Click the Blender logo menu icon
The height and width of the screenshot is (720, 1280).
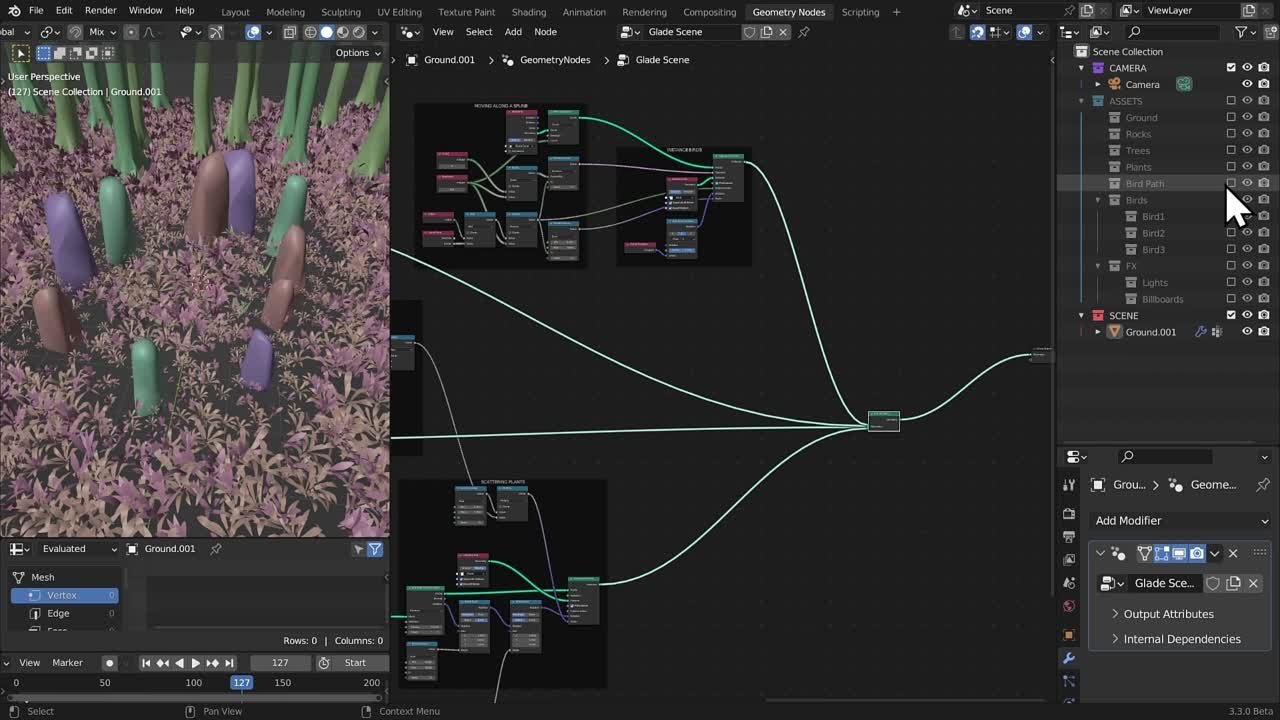(13, 10)
